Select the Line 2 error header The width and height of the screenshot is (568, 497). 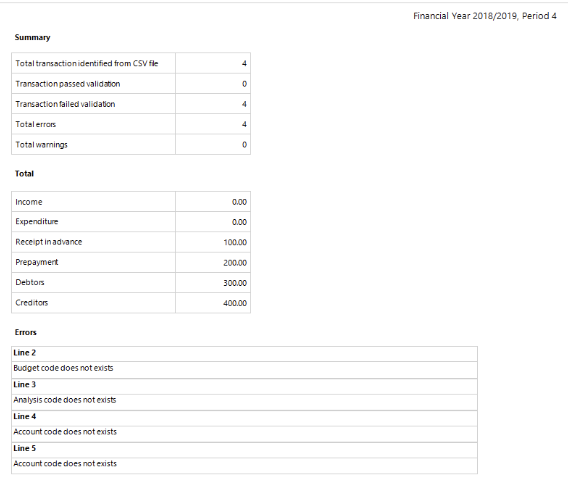[x=245, y=353]
